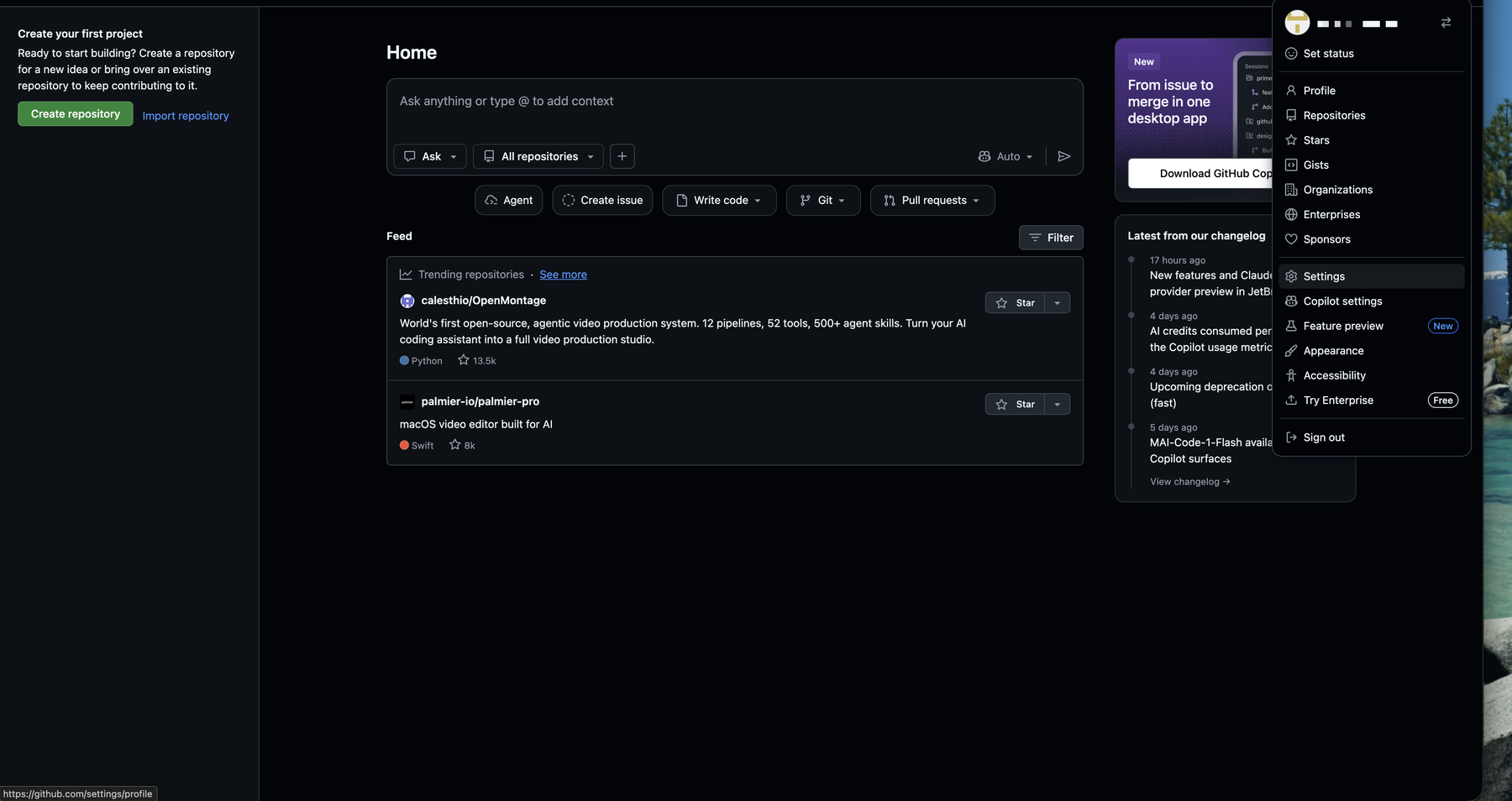Click the Create issue button

pos(602,200)
